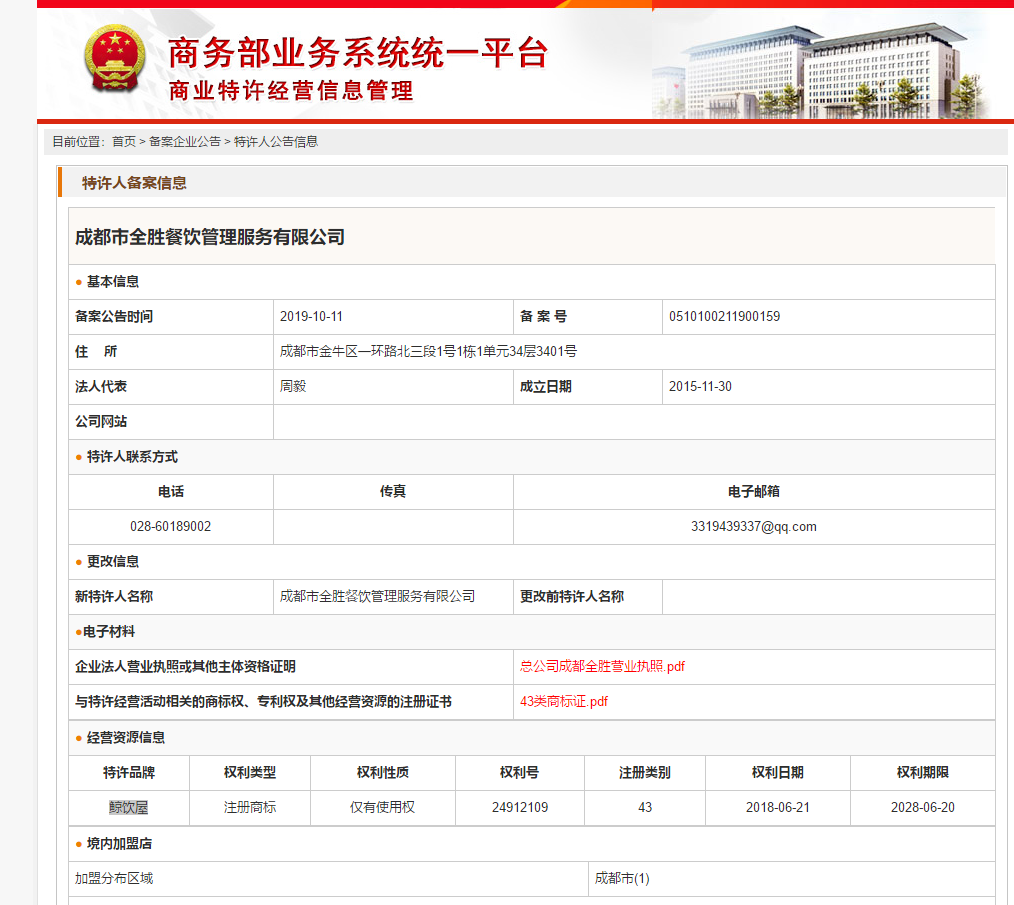Click the 权利期限 column header

coord(923,772)
